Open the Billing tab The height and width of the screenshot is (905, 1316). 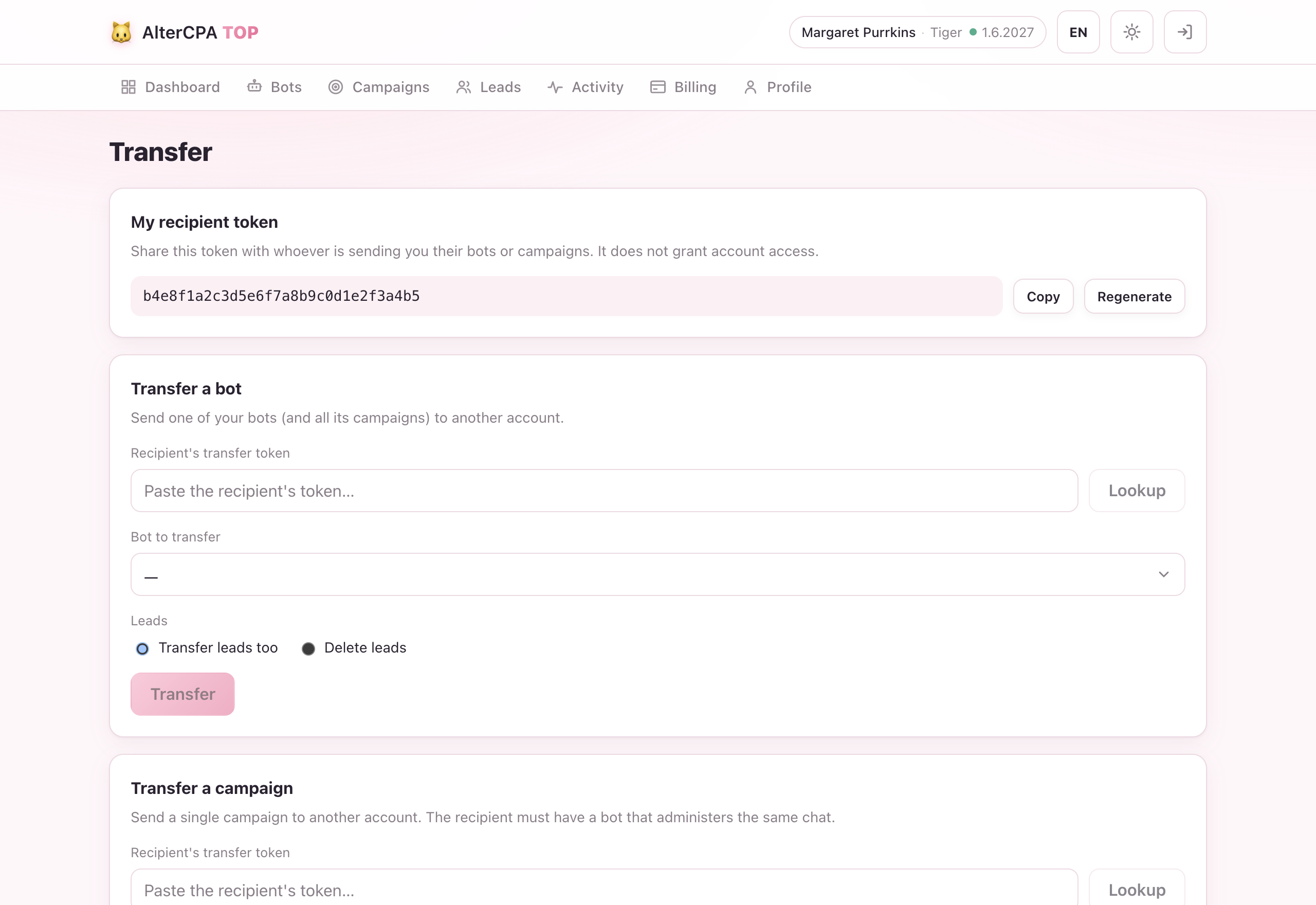[683, 87]
